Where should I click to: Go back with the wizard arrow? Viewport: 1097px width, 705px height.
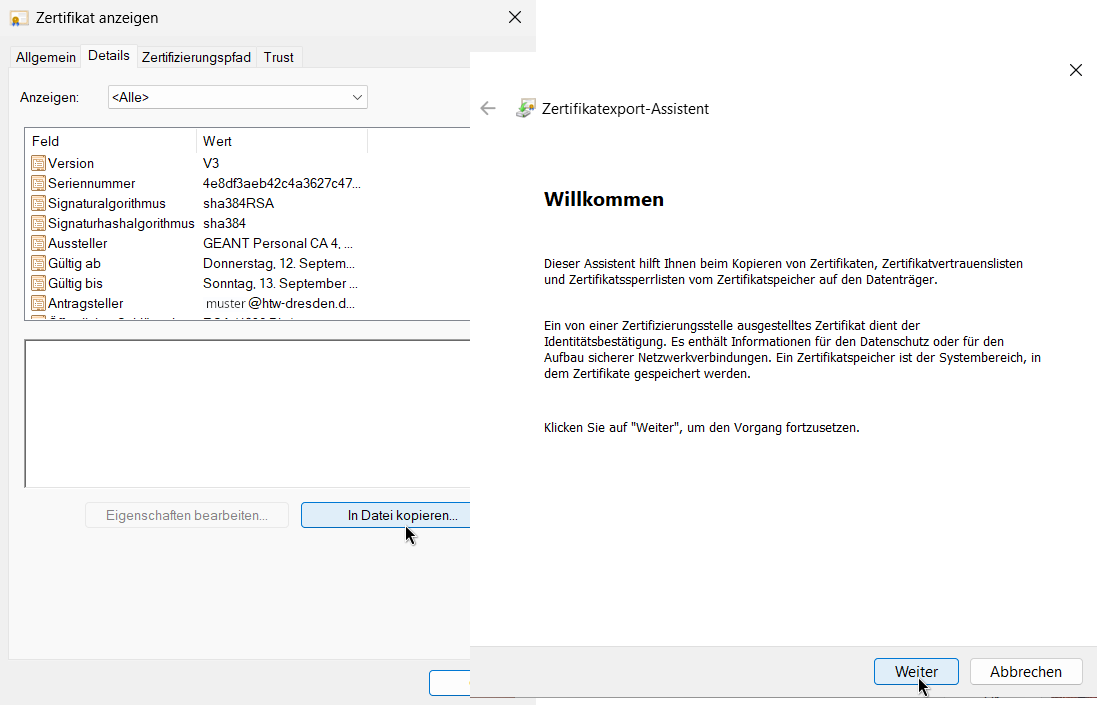coord(488,109)
